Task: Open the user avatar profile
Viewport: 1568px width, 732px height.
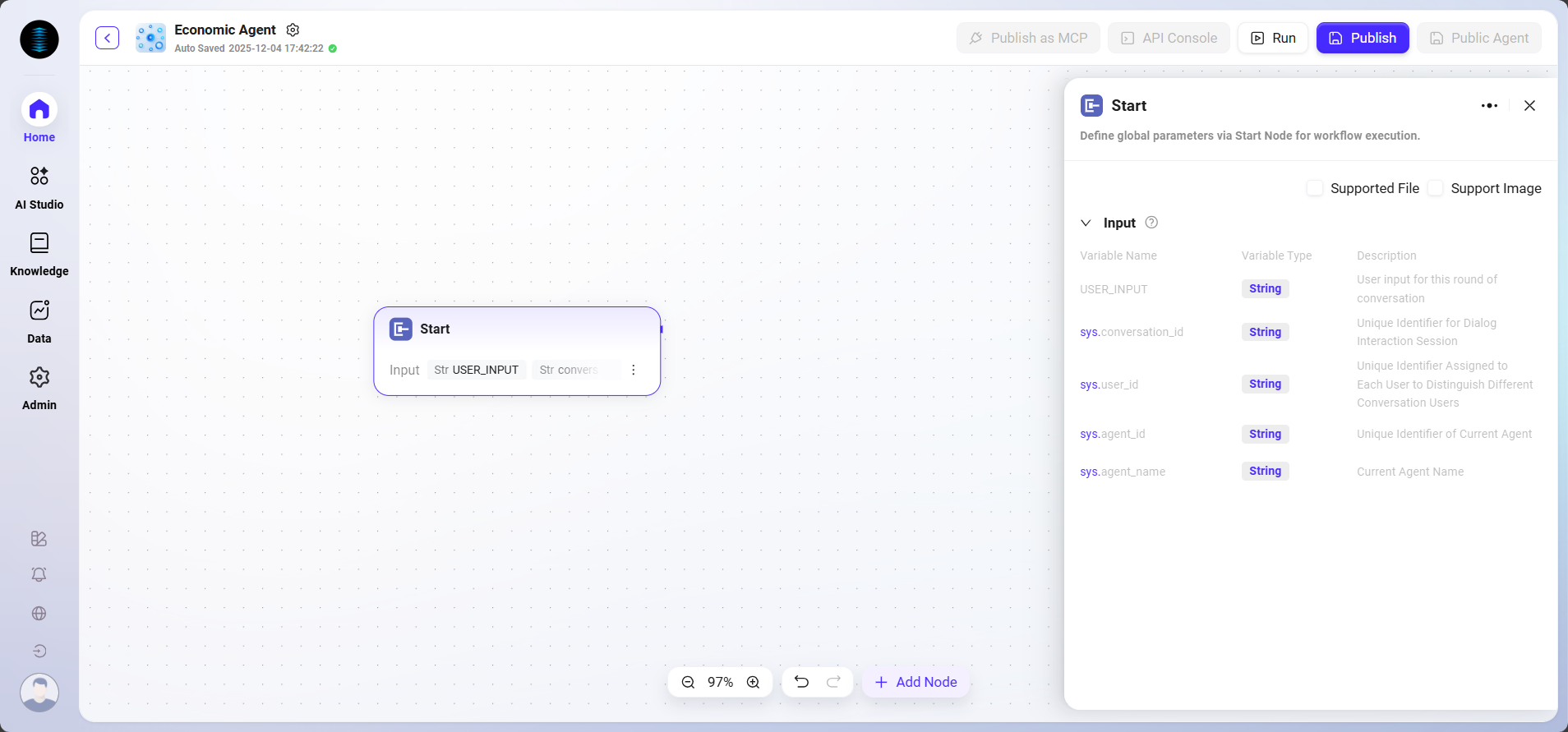Action: click(x=39, y=692)
